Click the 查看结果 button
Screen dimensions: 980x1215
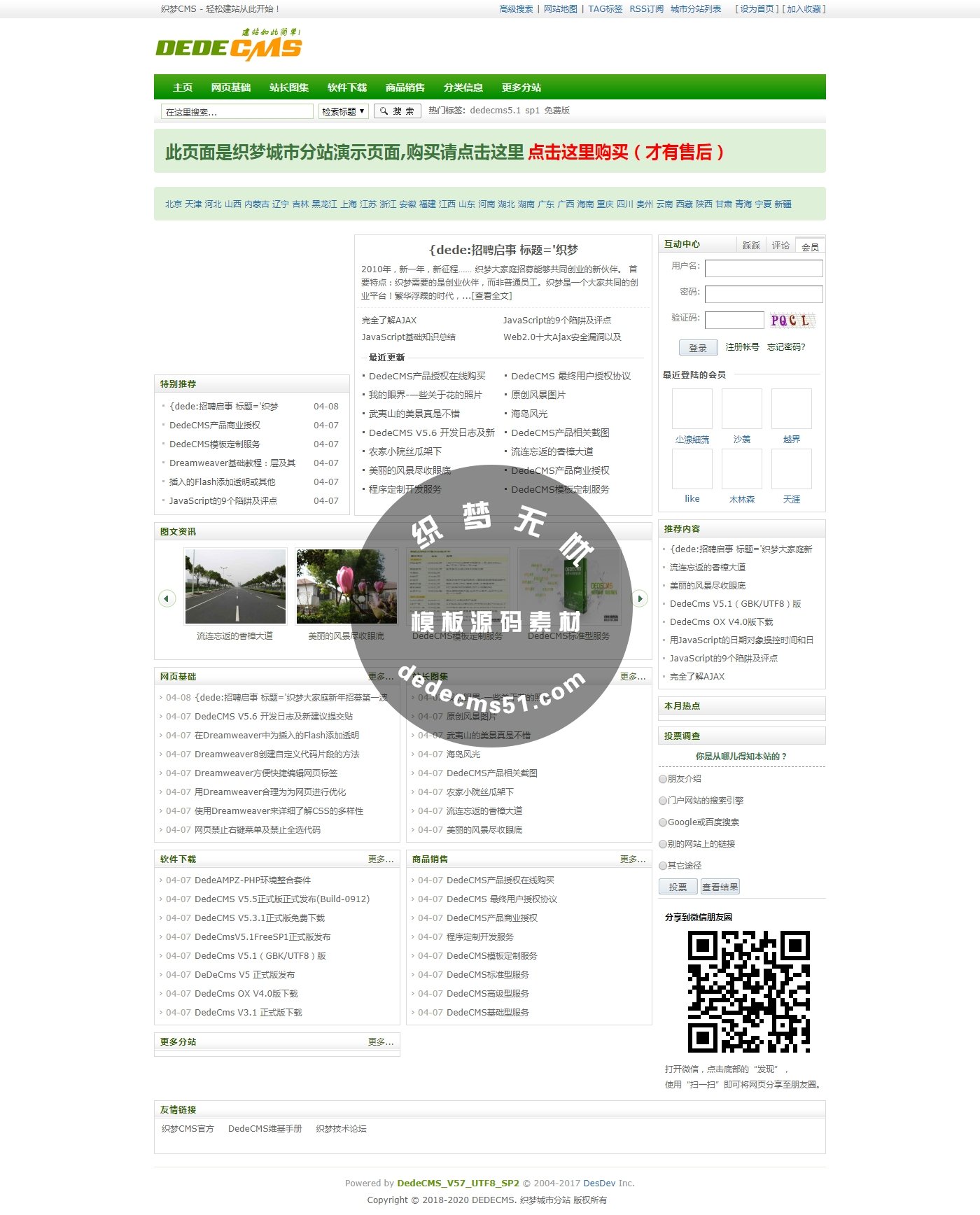click(x=720, y=887)
